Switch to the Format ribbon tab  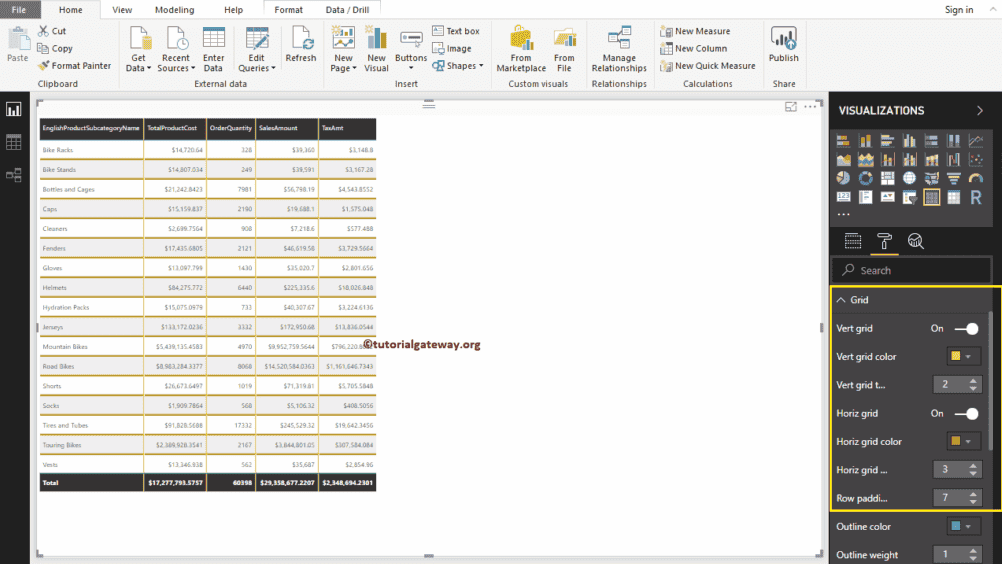click(289, 10)
